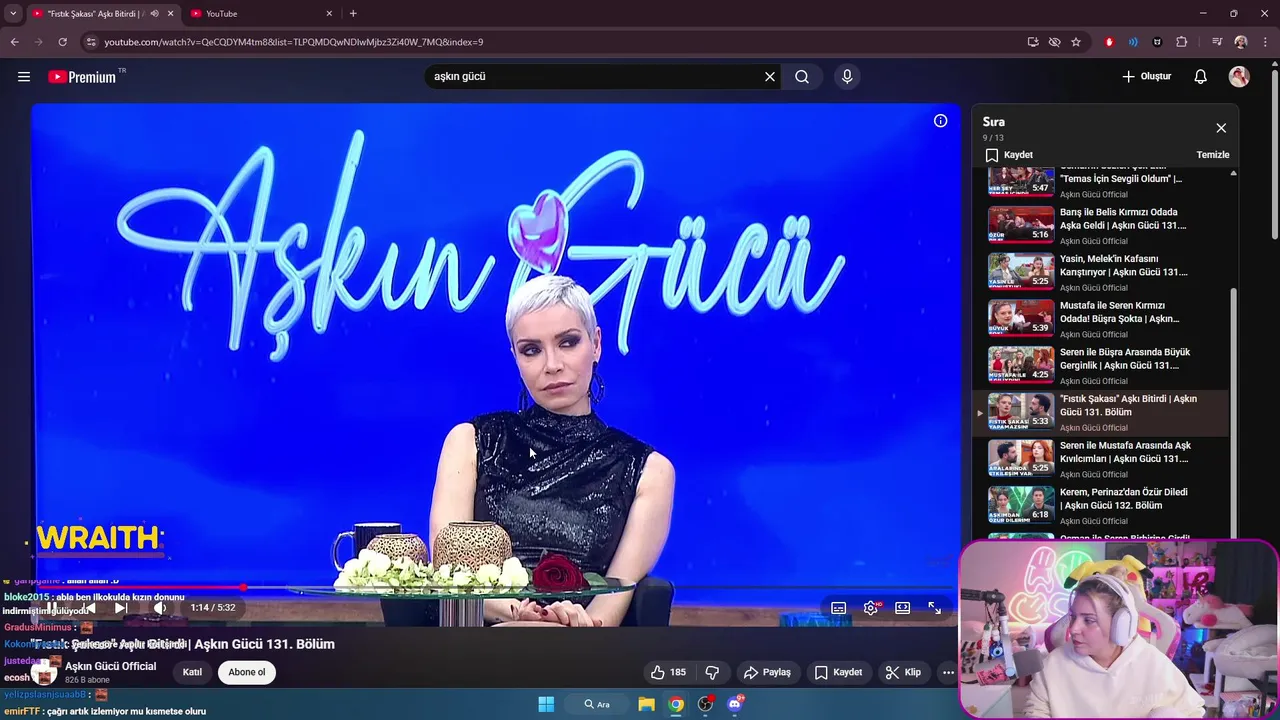Go to YouTube Premium home logo
This screenshot has height=720, width=1280.
[x=82, y=76]
